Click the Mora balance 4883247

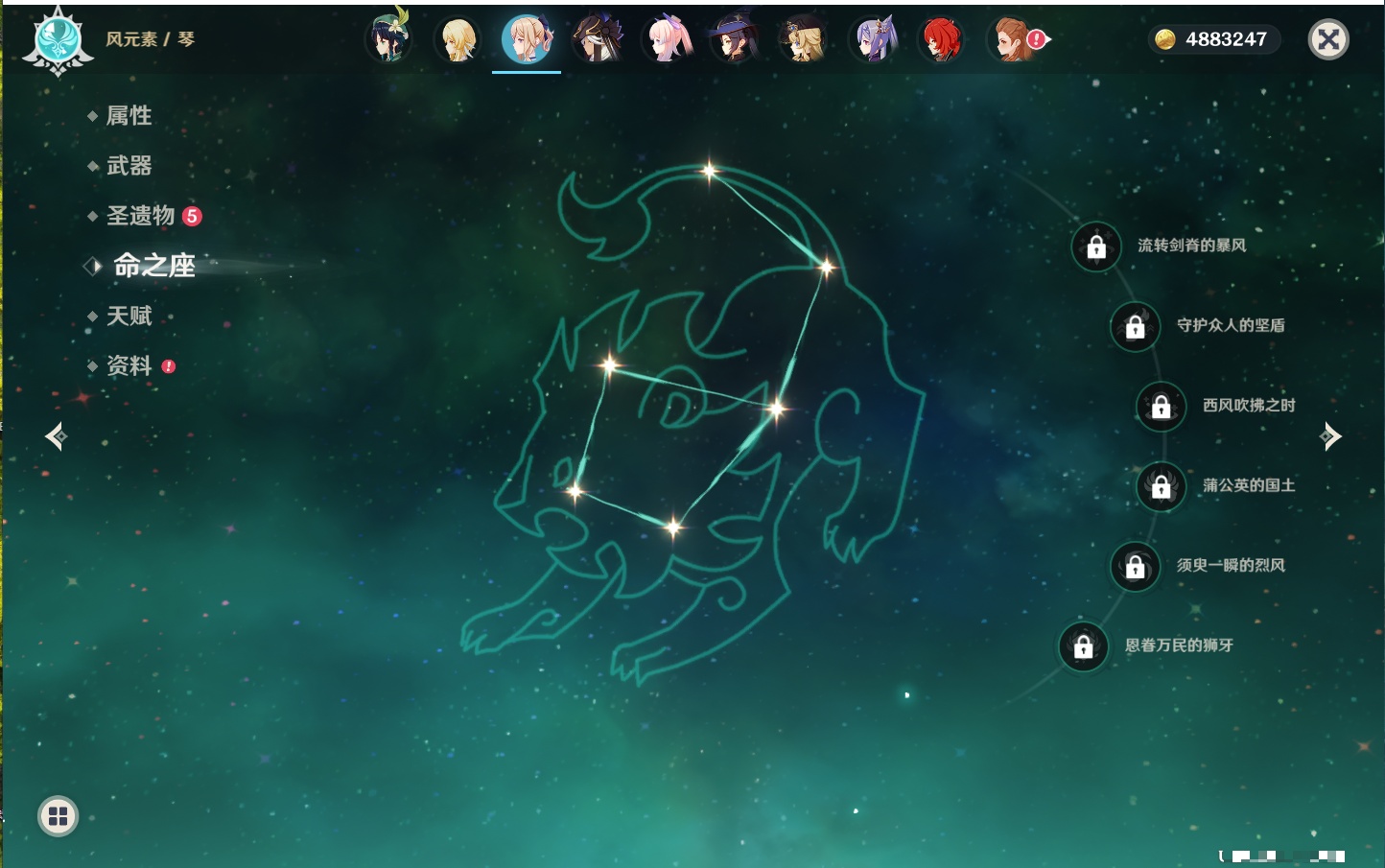click(1214, 39)
